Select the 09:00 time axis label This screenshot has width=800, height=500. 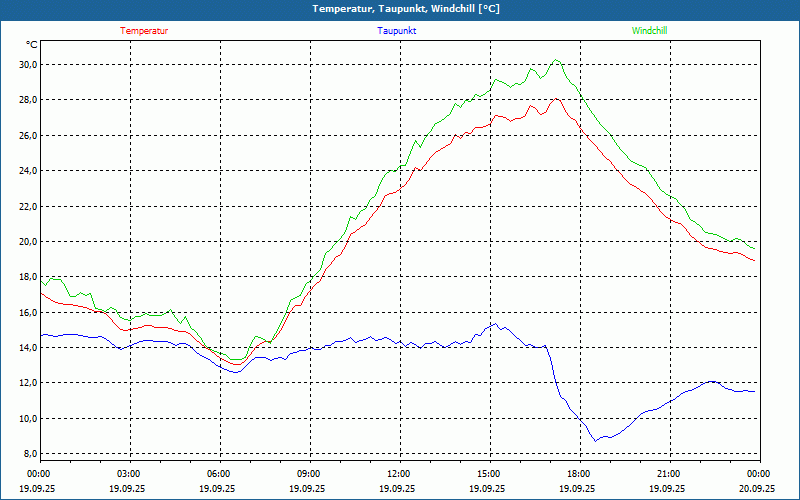(309, 474)
